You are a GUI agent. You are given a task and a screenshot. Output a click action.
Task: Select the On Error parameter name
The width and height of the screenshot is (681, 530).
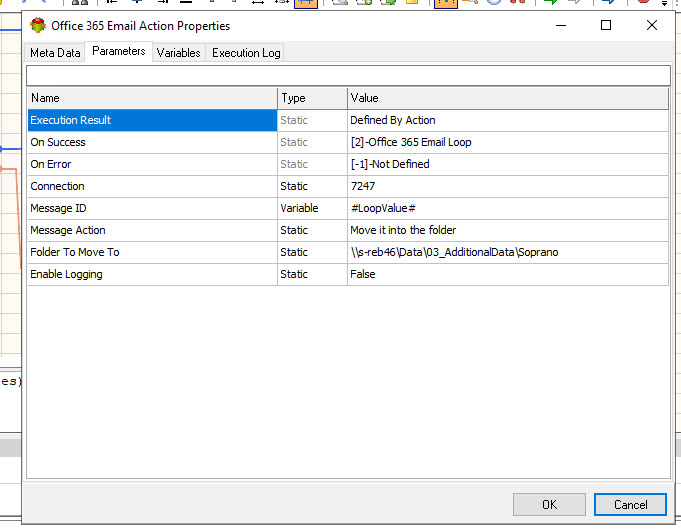coord(152,164)
